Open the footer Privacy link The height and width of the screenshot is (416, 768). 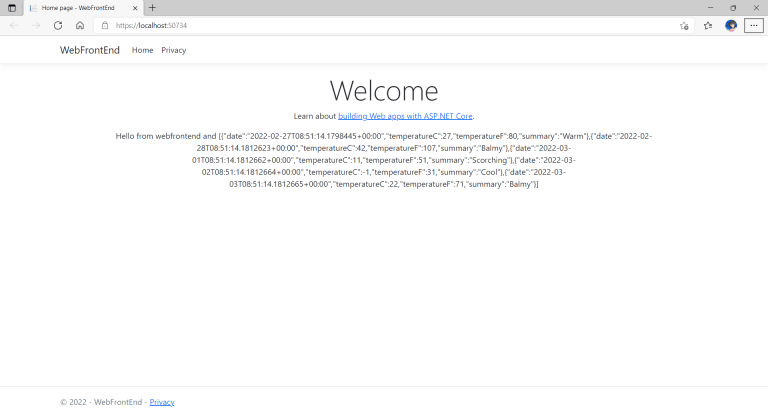tap(162, 402)
